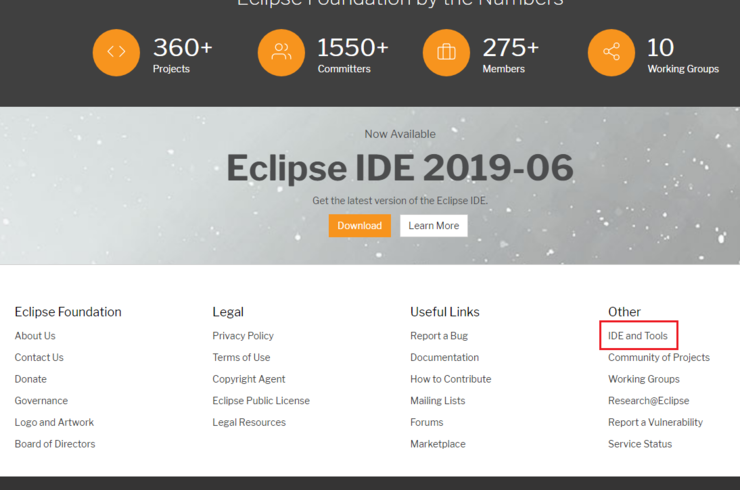The width and height of the screenshot is (740, 490).
Task: Click the Now Available text
Action: [x=400, y=134]
